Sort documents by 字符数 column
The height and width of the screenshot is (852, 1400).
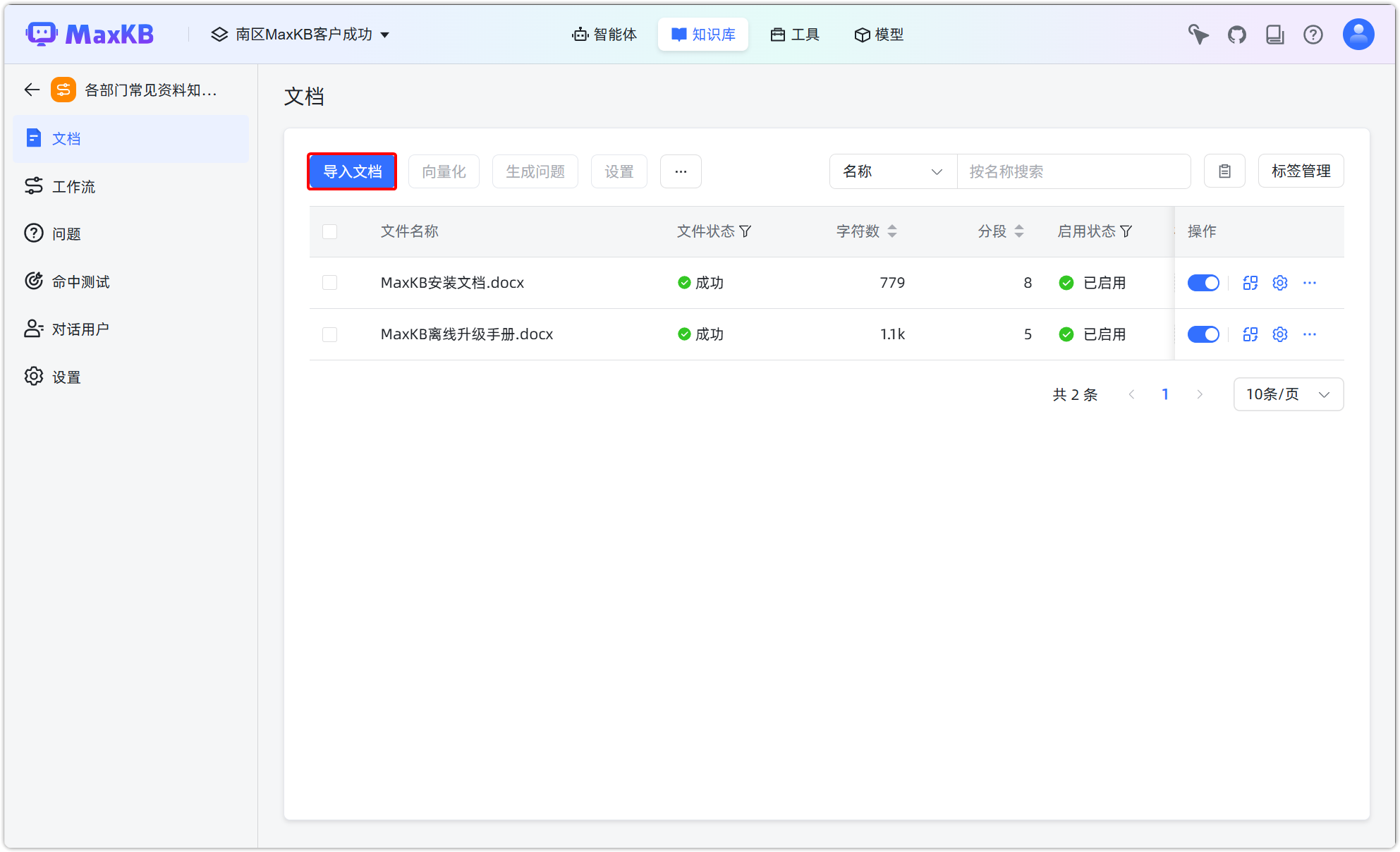pos(893,231)
